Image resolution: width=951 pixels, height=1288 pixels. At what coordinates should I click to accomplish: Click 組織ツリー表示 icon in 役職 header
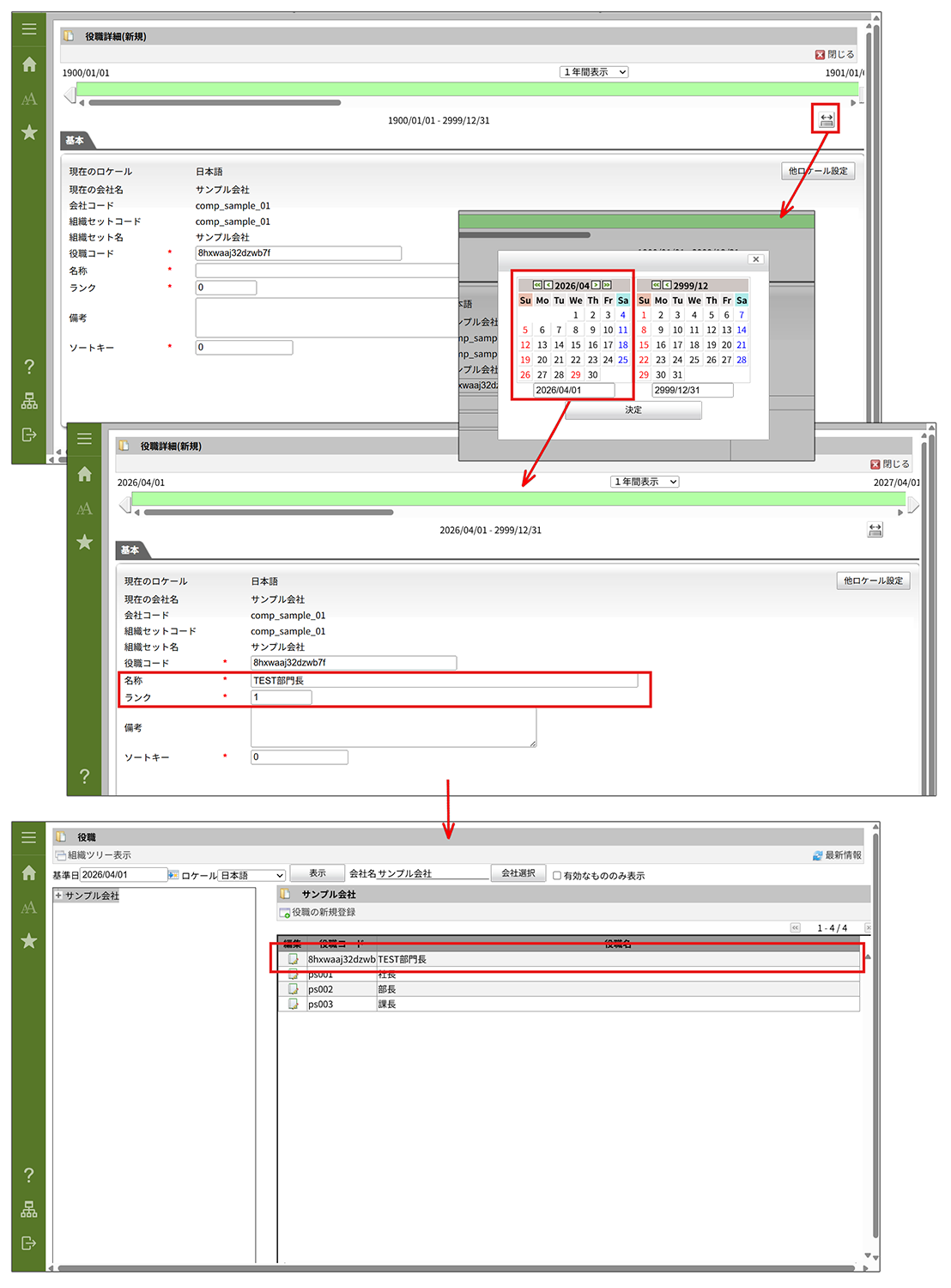point(61,855)
